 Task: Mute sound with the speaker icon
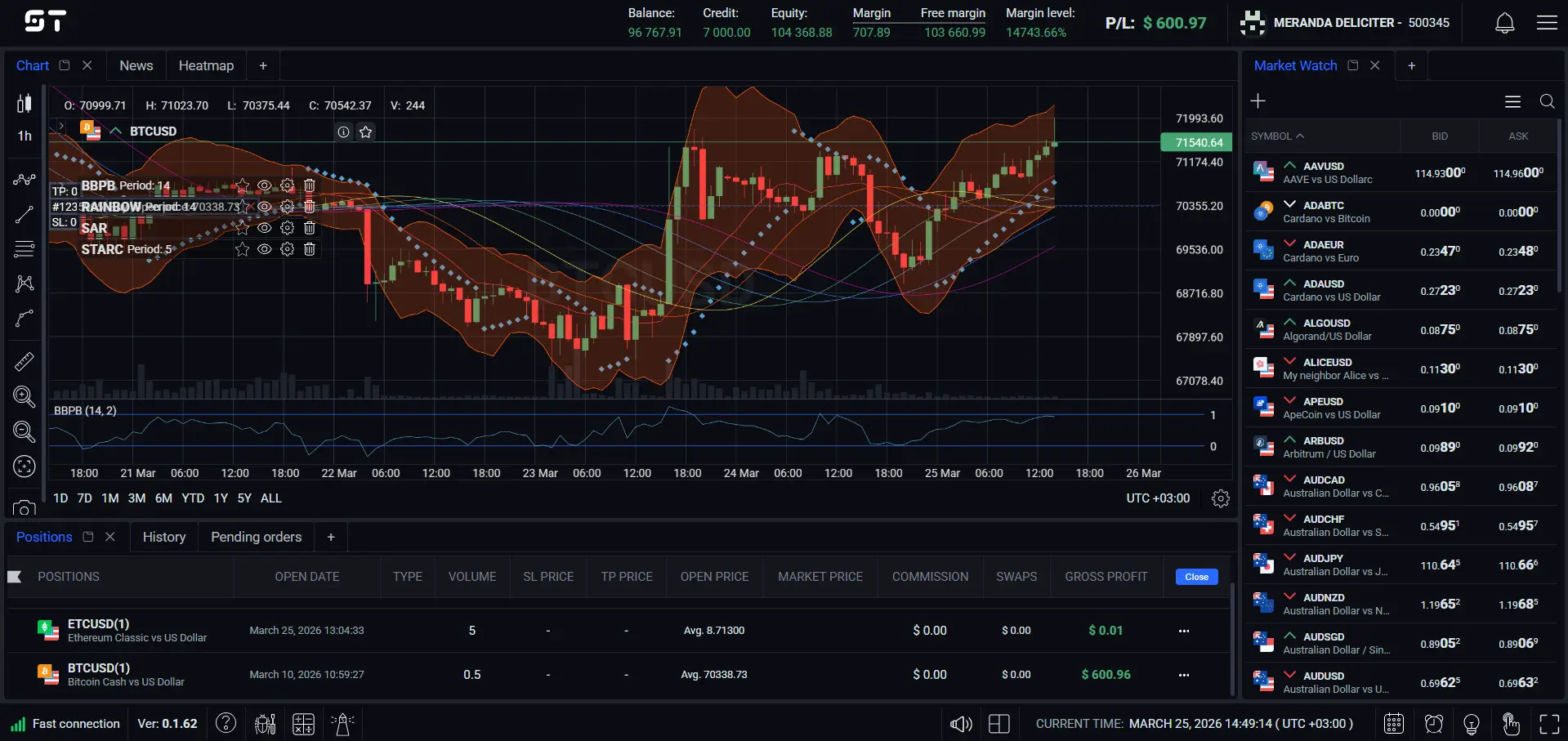pos(961,724)
